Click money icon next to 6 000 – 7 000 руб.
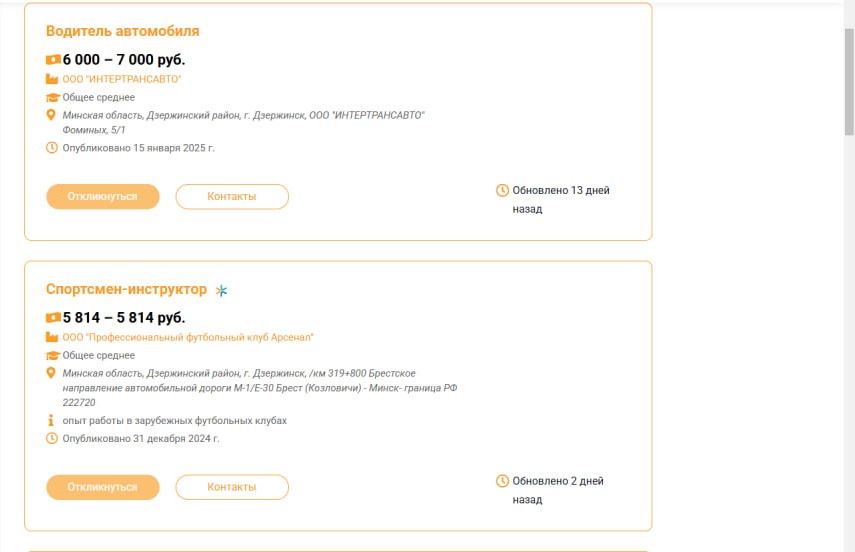 click(53, 59)
